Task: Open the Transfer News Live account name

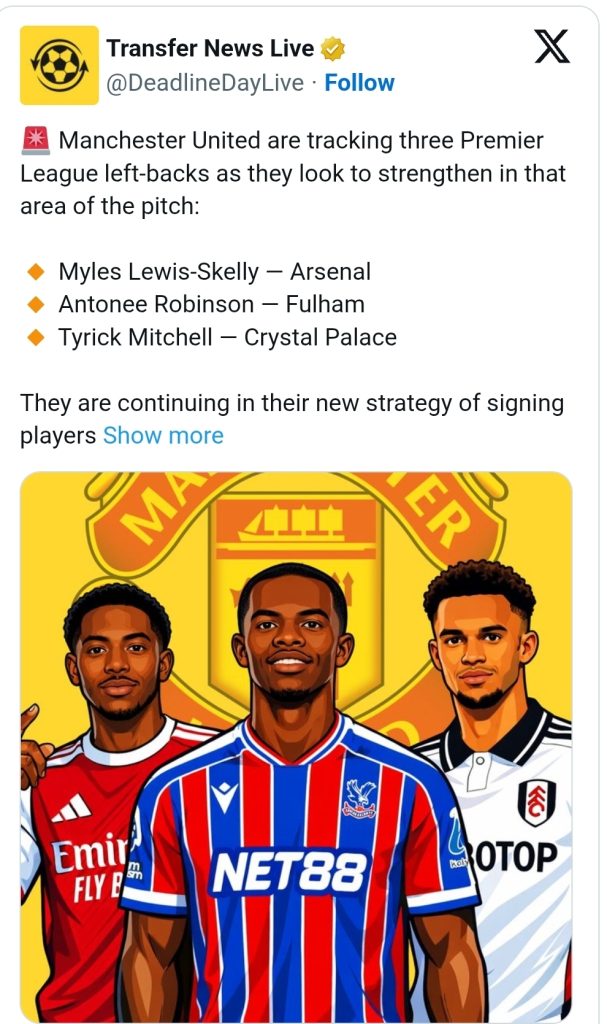Action: [x=210, y=48]
